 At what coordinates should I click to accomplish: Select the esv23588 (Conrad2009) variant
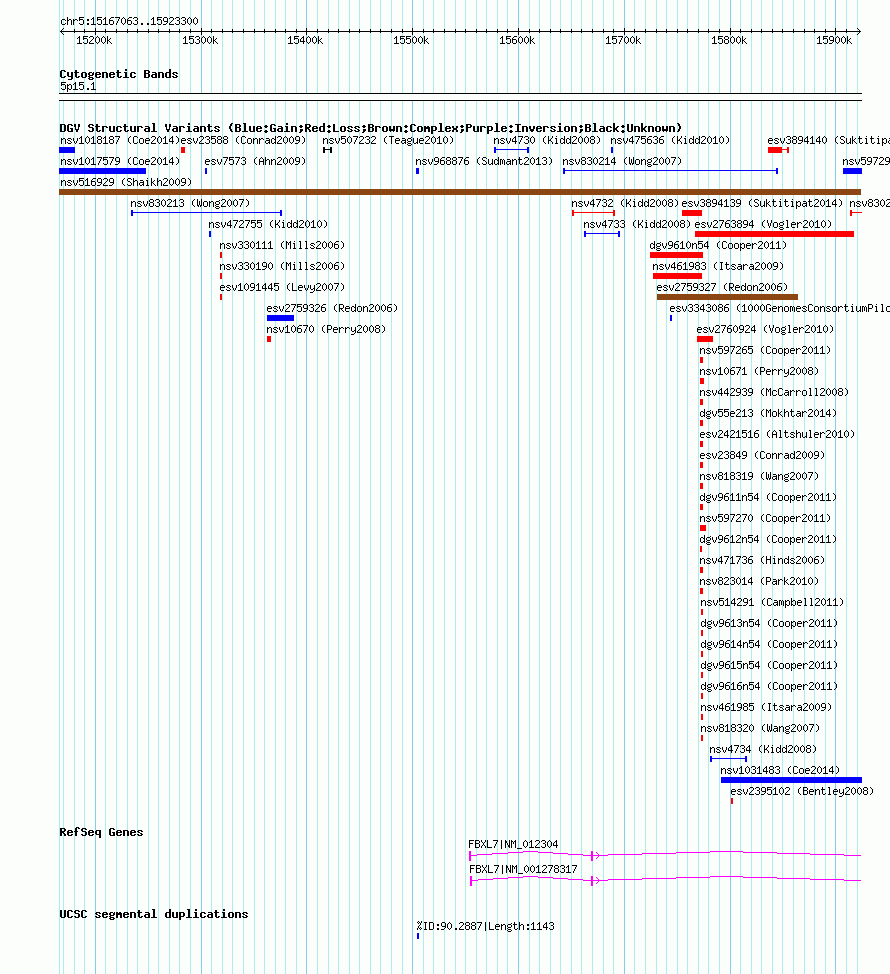243,140
